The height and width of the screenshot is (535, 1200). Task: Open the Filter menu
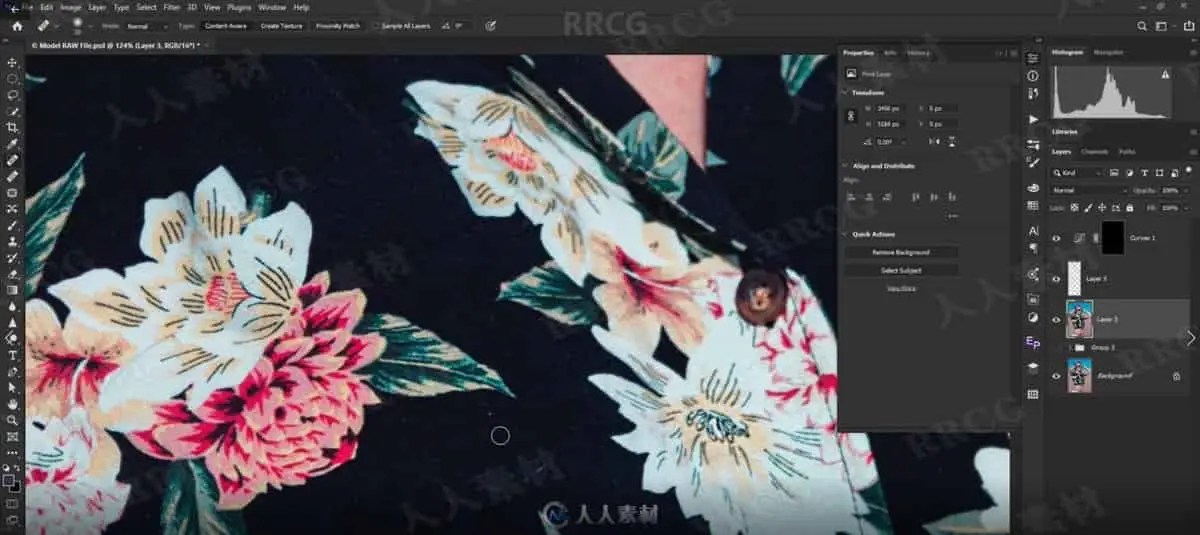pyautogui.click(x=172, y=7)
